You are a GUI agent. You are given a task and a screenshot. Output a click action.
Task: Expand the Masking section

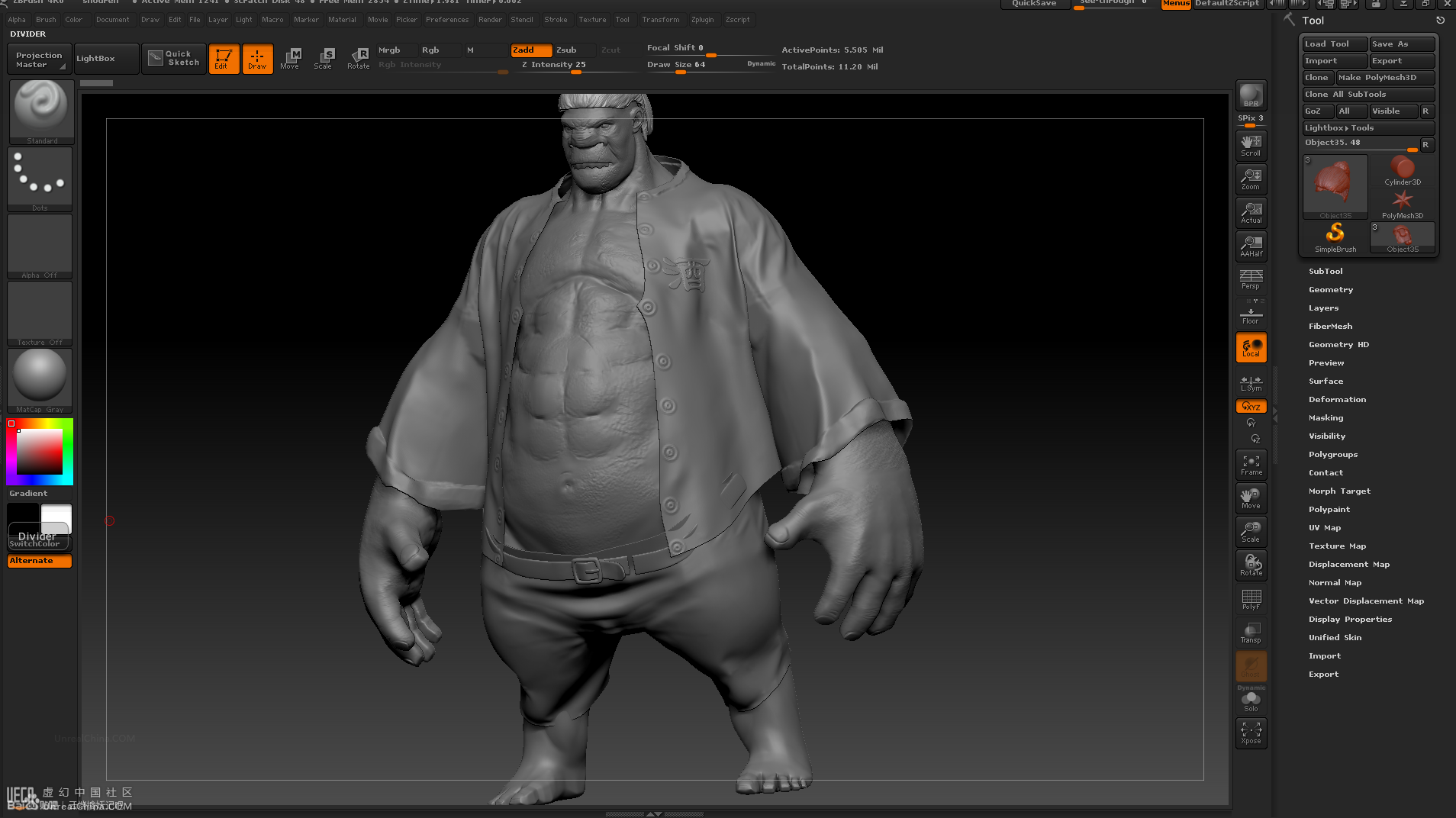click(x=1326, y=417)
